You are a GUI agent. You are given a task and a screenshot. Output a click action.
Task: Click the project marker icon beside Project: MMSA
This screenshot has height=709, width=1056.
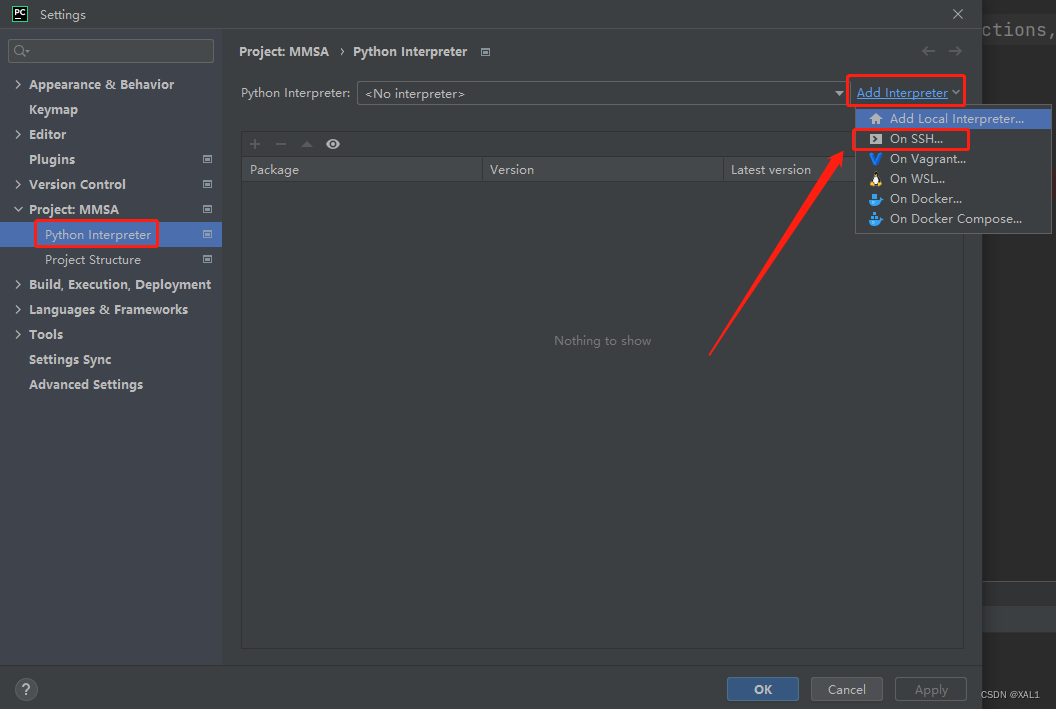tap(207, 209)
